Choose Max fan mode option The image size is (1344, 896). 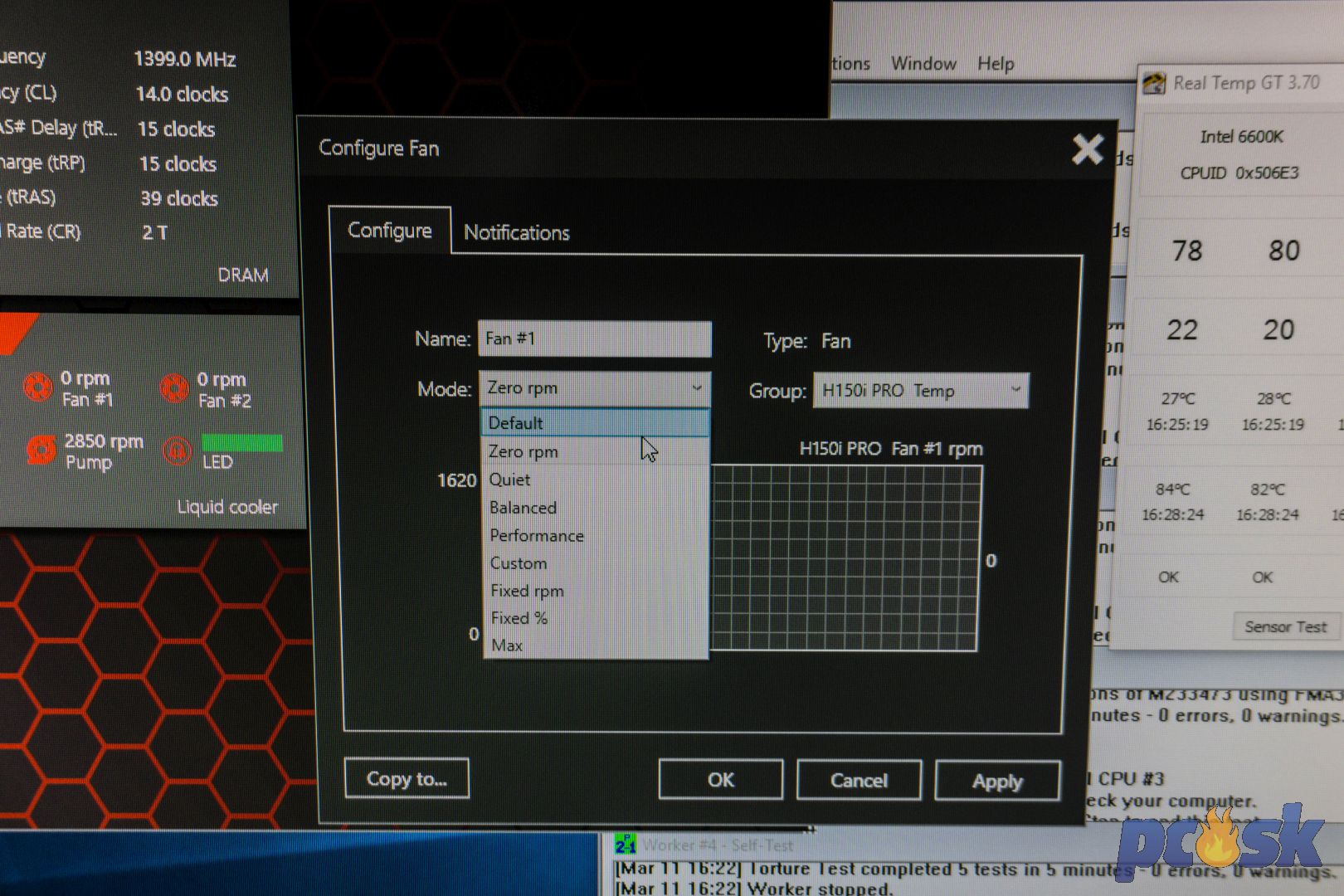pos(595,645)
